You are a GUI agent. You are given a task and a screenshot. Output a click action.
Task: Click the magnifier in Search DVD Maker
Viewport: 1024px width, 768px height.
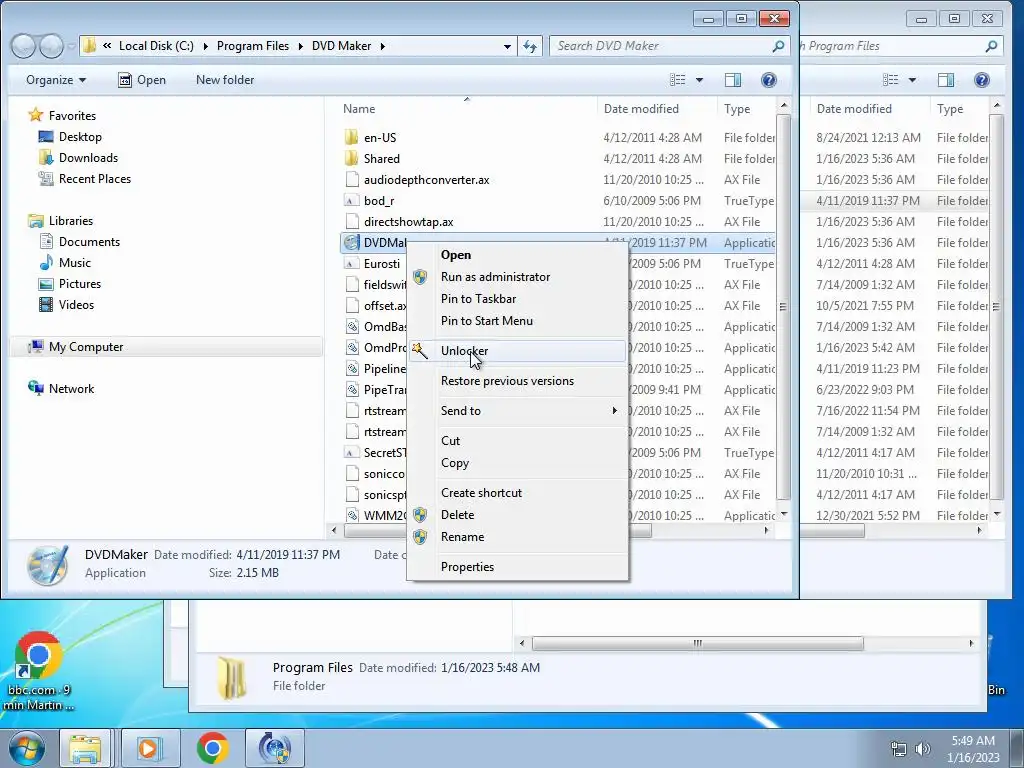point(778,46)
